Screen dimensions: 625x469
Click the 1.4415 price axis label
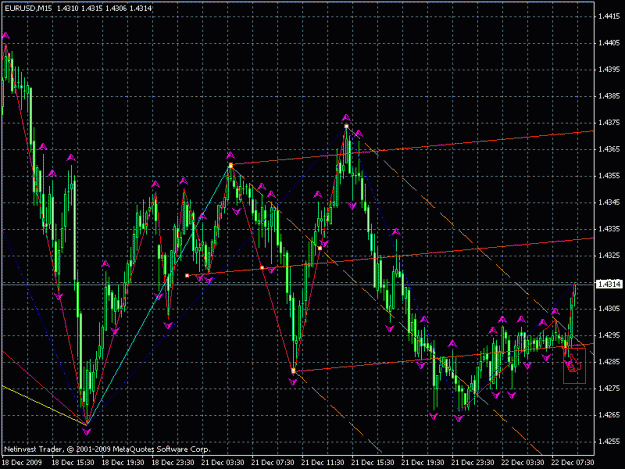pos(609,16)
